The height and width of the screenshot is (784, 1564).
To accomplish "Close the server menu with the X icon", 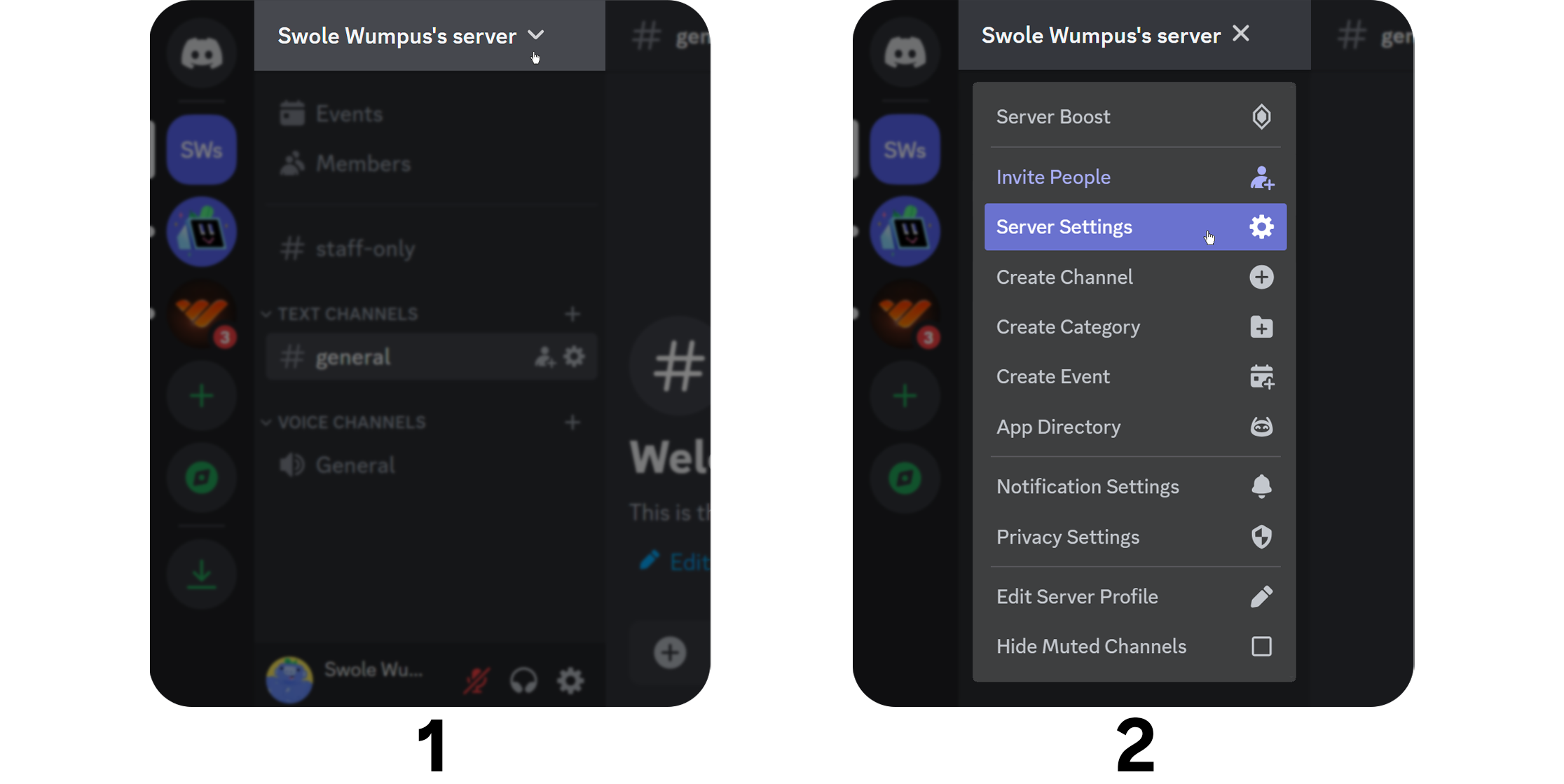I will pyautogui.click(x=1241, y=34).
